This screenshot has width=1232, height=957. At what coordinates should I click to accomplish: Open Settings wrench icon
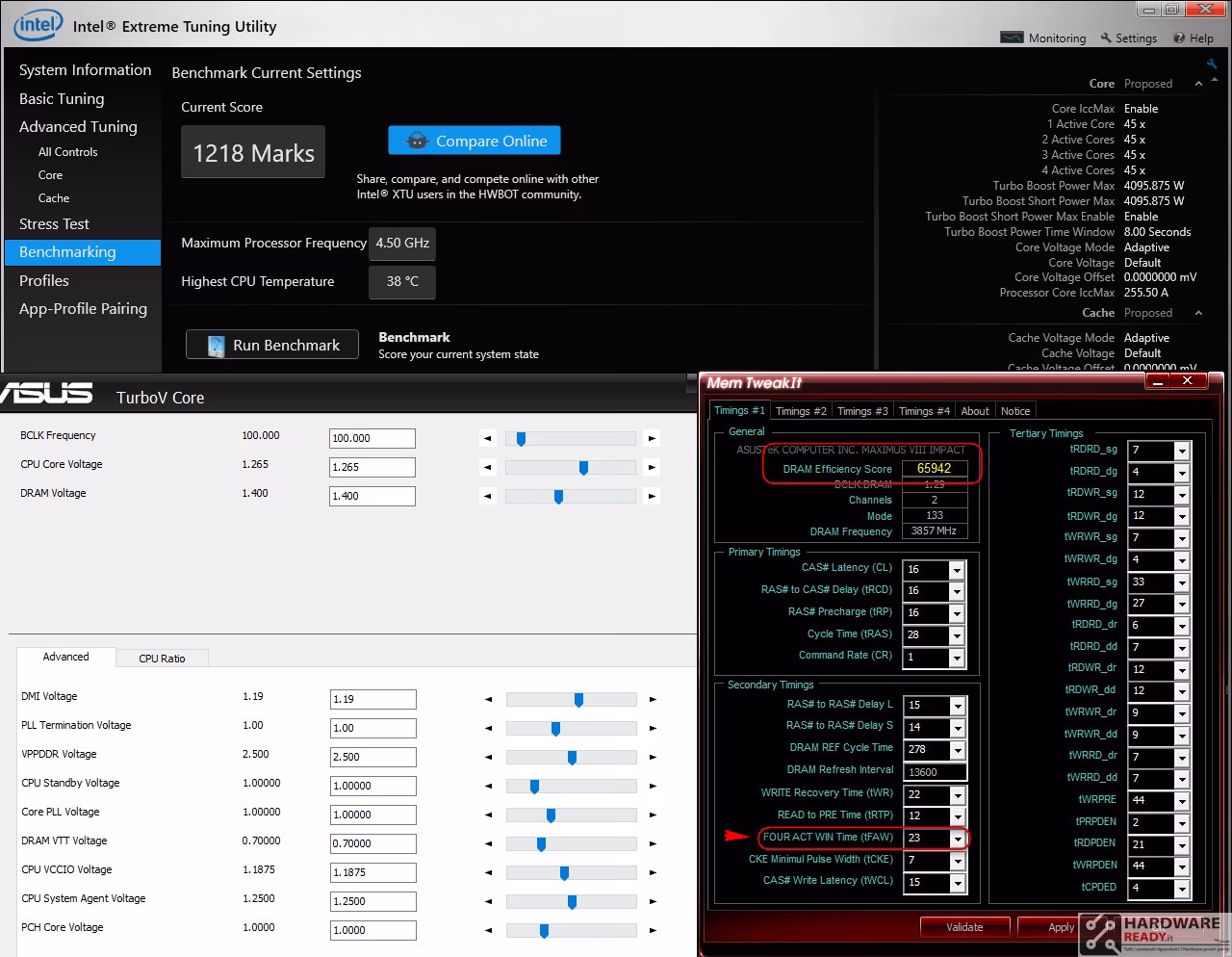tap(1106, 38)
